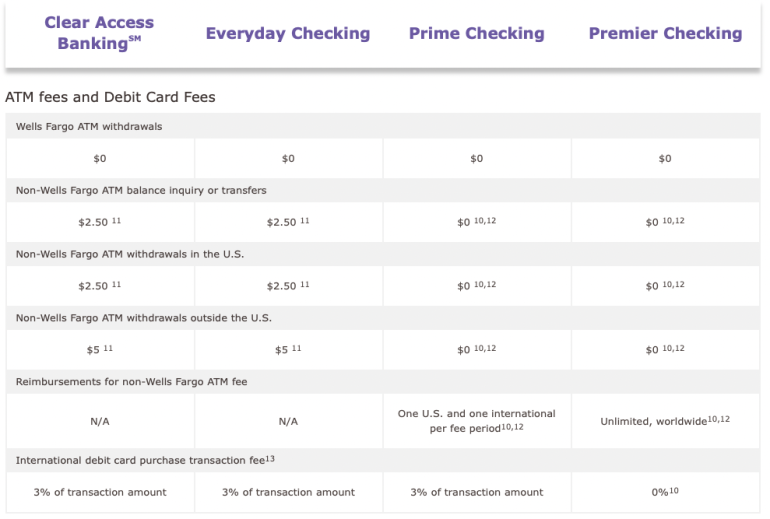Select the Everyday Checking header link
Viewport: 770px width, 519px height.
click(x=287, y=34)
